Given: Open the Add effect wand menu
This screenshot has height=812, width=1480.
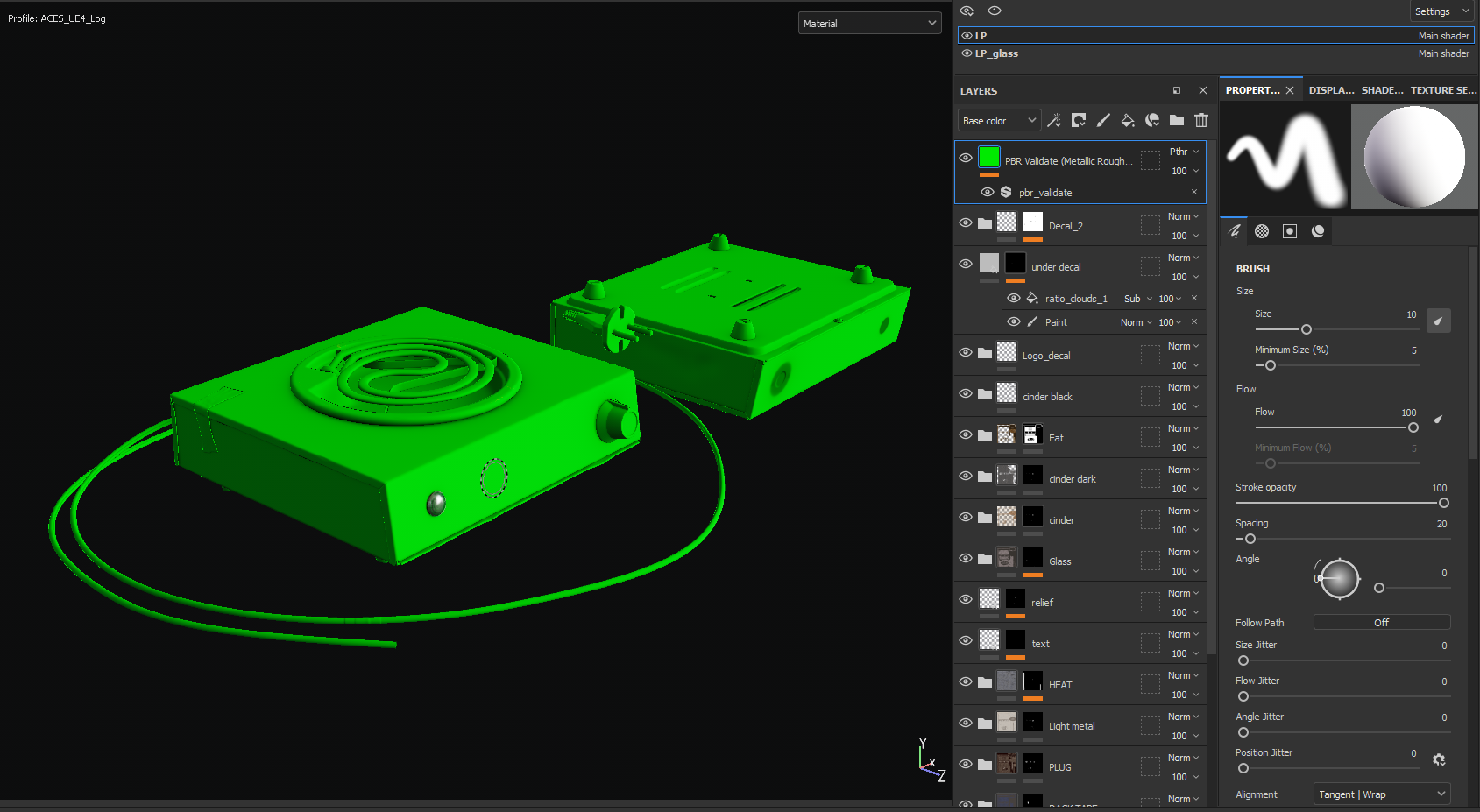Looking at the screenshot, I should click(1054, 120).
